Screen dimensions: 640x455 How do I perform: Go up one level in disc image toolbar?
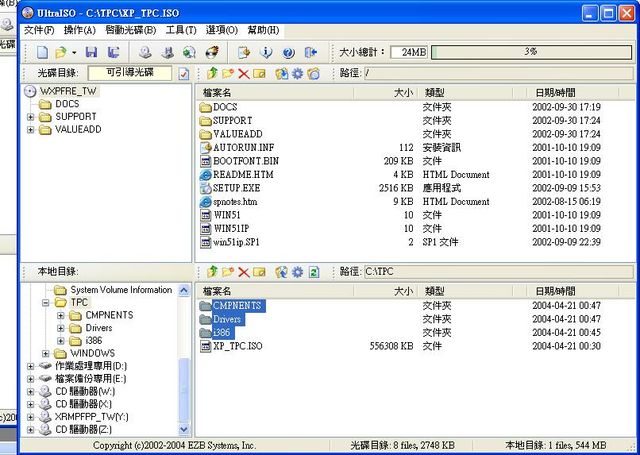tap(212, 73)
